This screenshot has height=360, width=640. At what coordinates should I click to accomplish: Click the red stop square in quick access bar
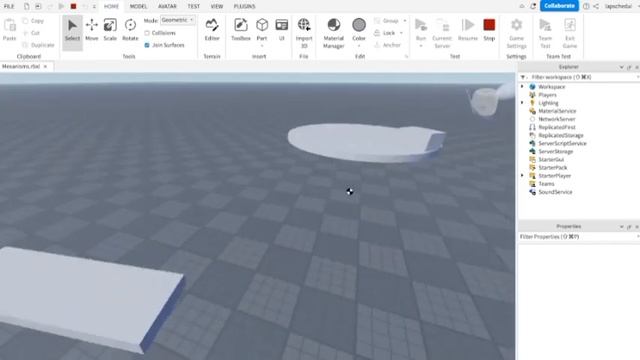pyautogui.click(x=73, y=6)
